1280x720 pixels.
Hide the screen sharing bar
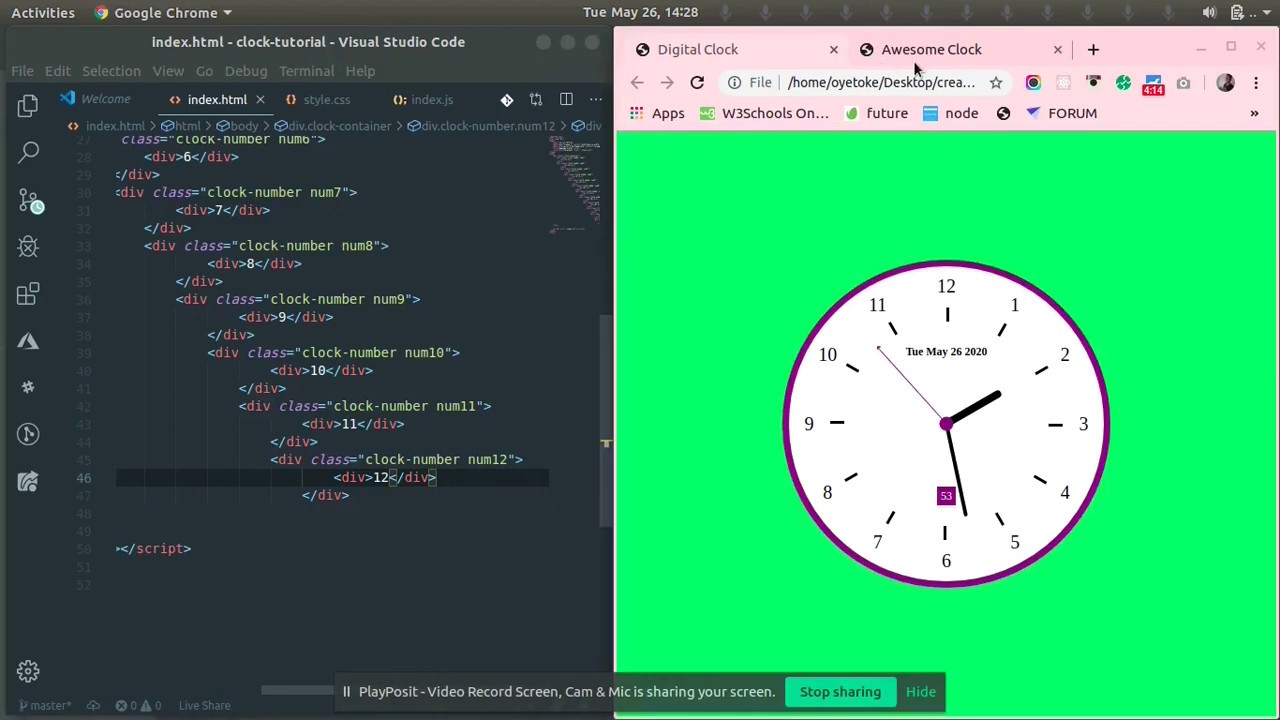coord(920,692)
